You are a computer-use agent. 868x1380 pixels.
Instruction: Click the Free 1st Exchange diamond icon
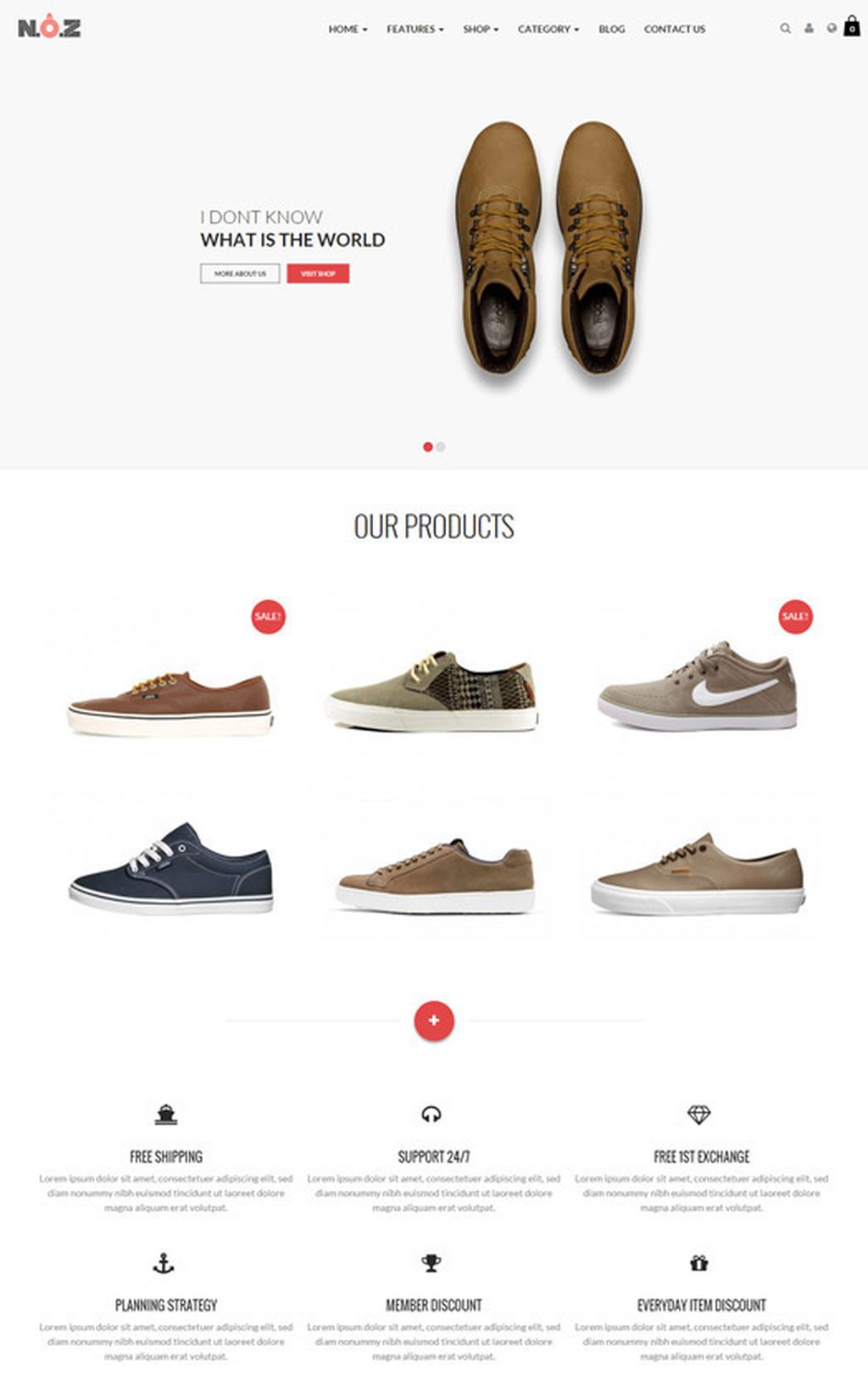click(x=698, y=1114)
